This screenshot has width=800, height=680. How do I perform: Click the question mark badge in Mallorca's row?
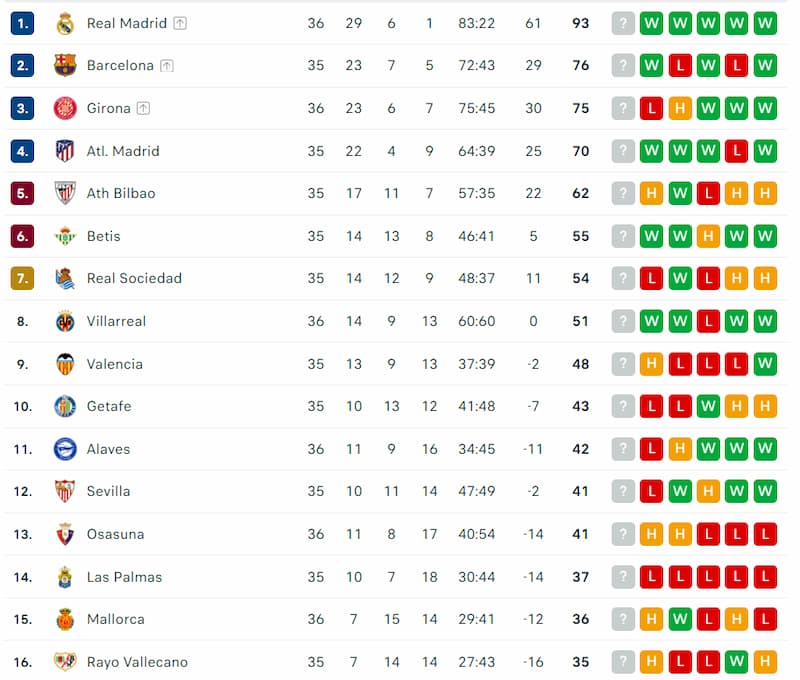tap(623, 619)
